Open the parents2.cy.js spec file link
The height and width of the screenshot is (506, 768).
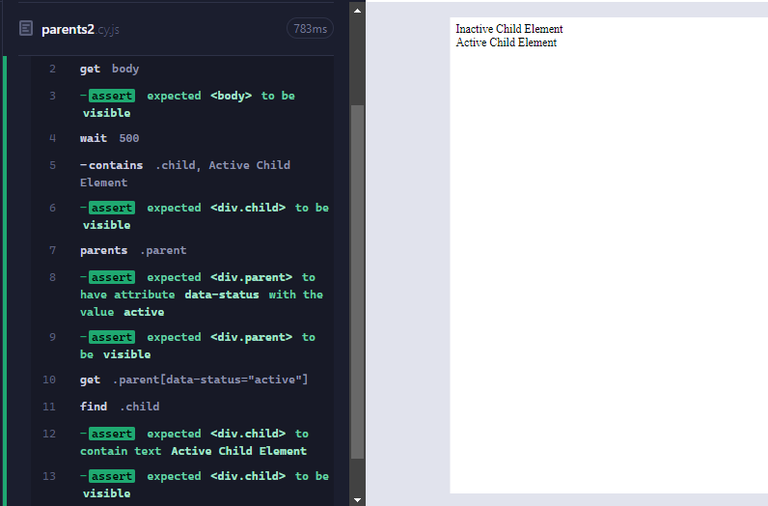(x=80, y=29)
